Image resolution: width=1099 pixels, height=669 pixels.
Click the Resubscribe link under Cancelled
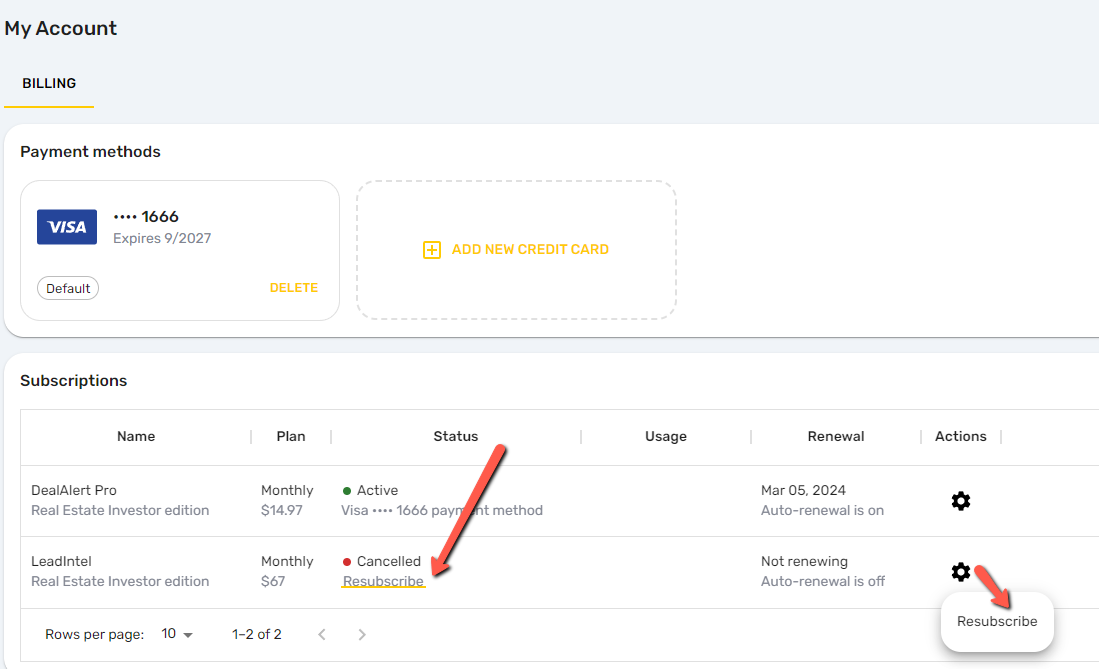[x=383, y=581]
